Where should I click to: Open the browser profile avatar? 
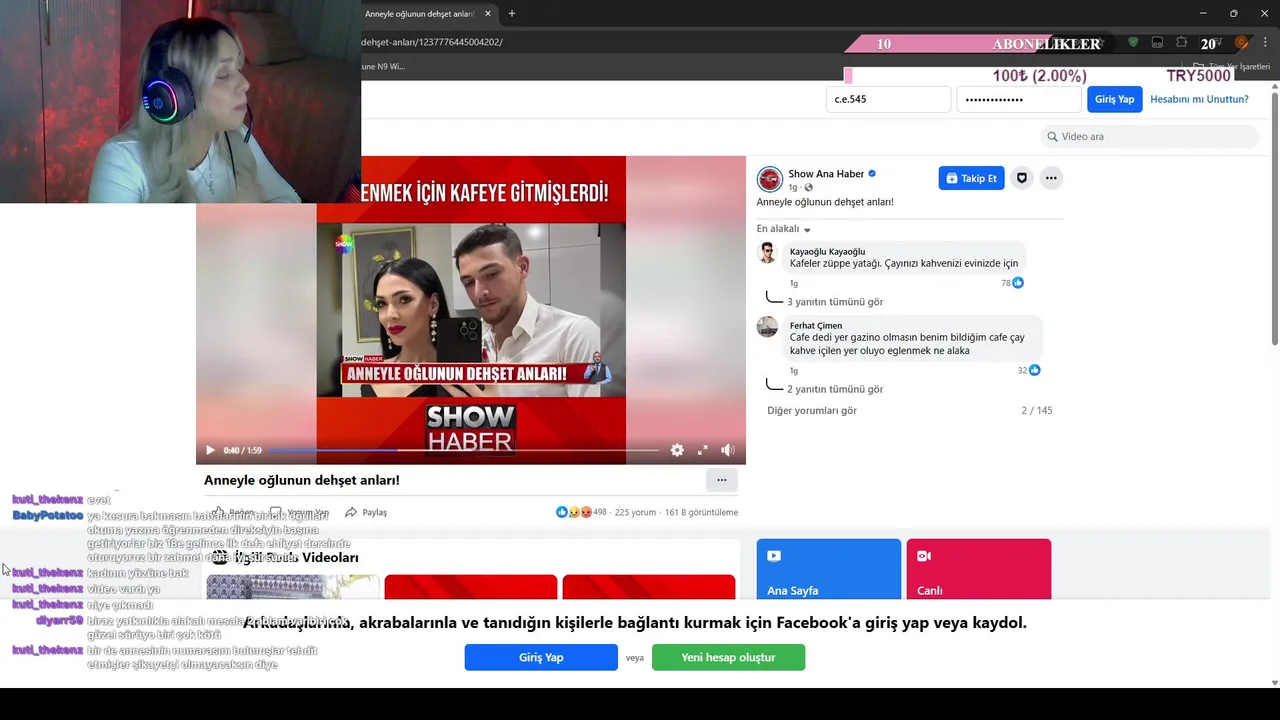[1241, 42]
